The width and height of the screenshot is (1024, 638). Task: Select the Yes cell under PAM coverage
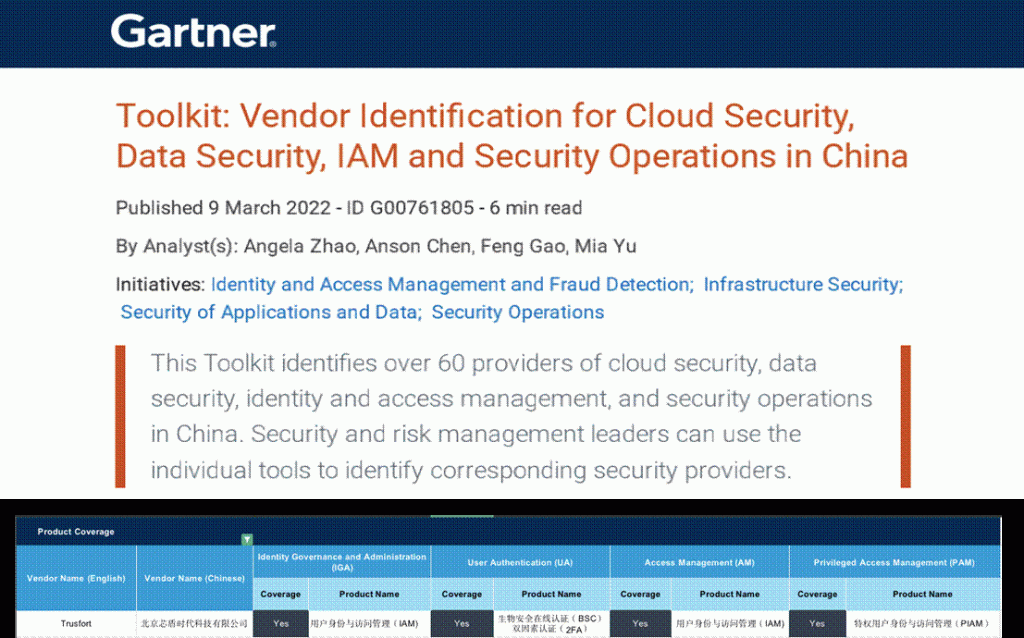point(817,624)
